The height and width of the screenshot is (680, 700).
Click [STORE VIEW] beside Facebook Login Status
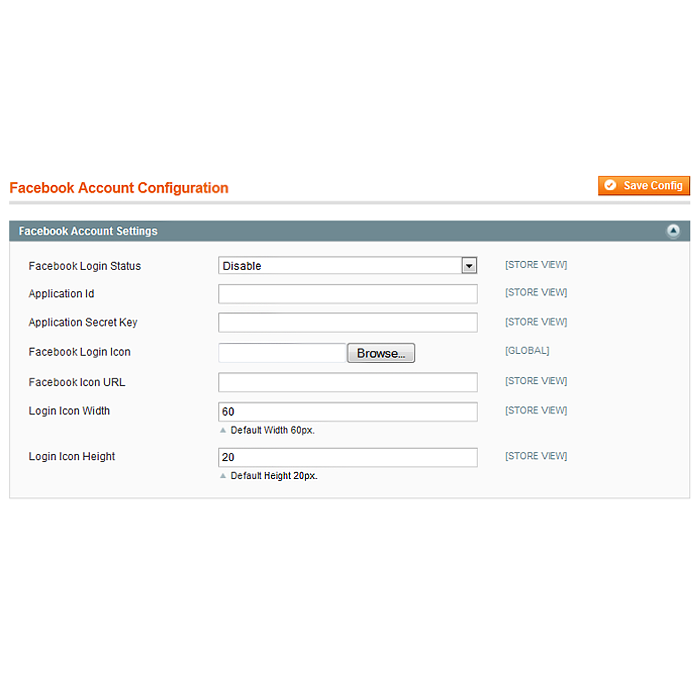(536, 265)
